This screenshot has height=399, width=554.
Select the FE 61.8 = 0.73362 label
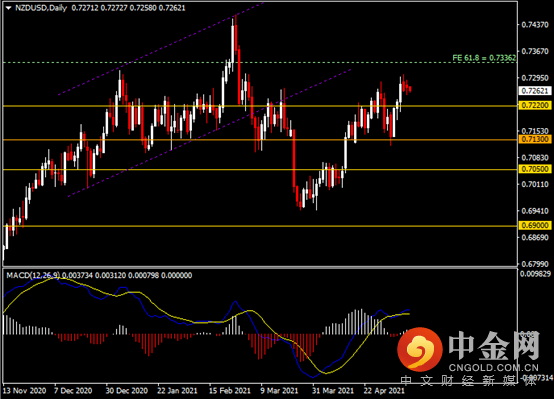484,58
